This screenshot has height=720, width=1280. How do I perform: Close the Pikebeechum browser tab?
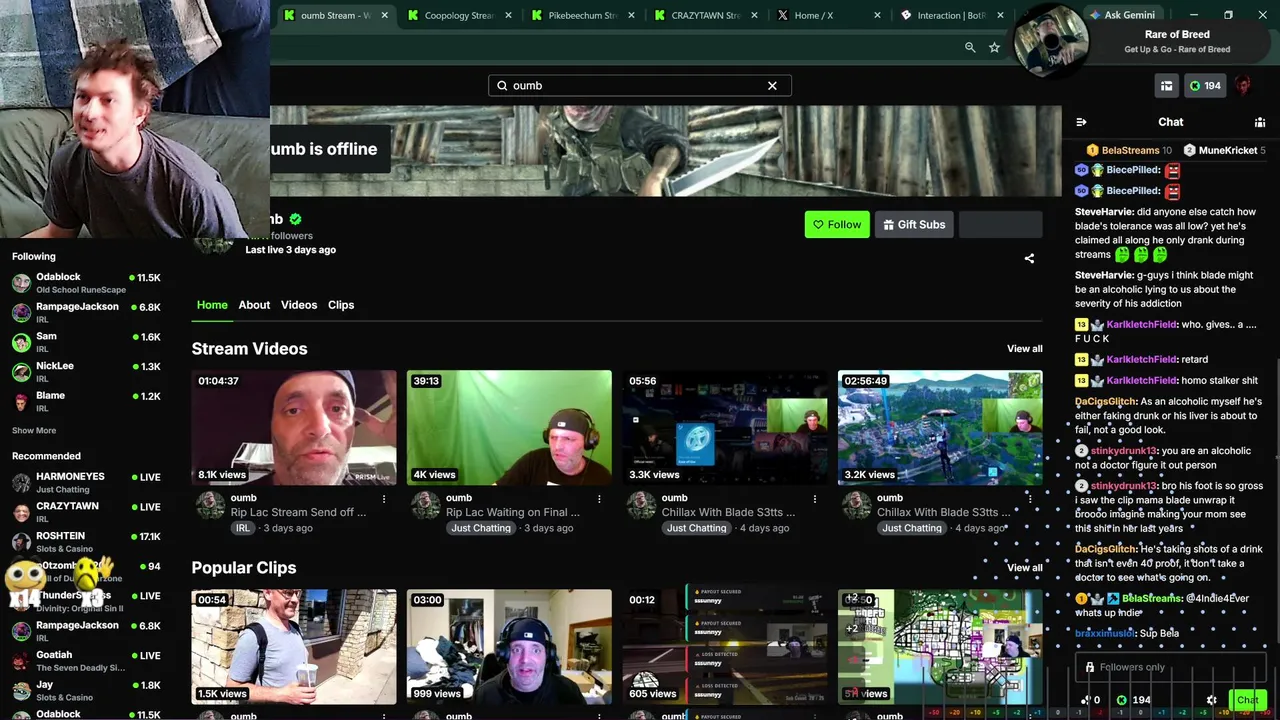[x=631, y=15]
